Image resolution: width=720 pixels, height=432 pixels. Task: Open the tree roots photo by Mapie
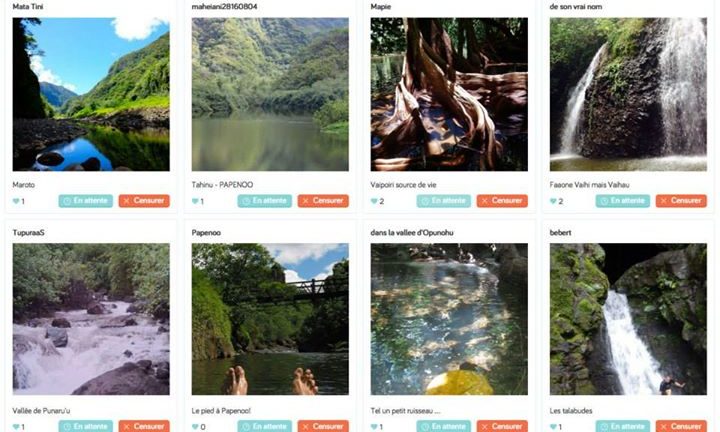449,94
